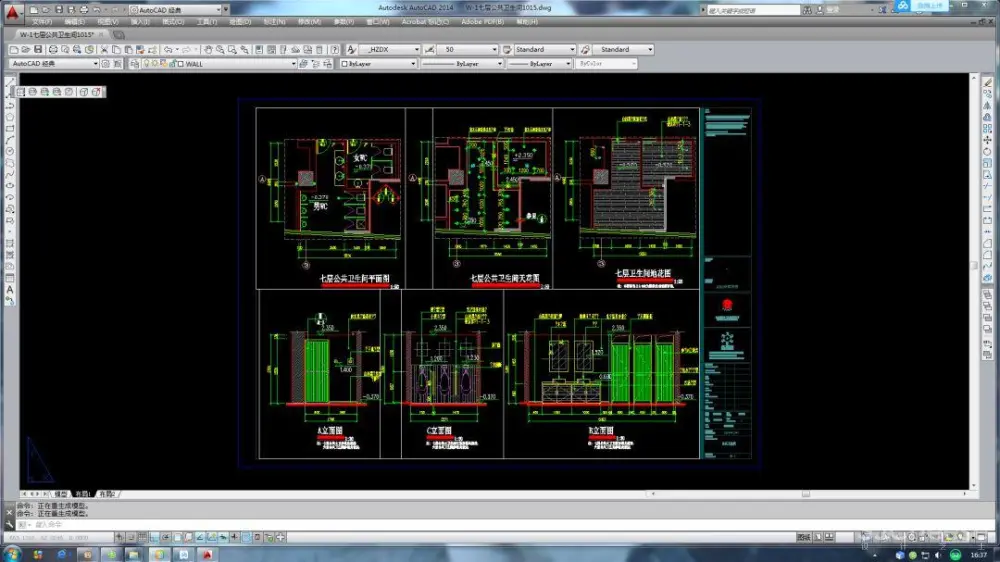1000x562 pixels.
Task: Click the AutoCAD application menu logo
Action: coord(11,13)
